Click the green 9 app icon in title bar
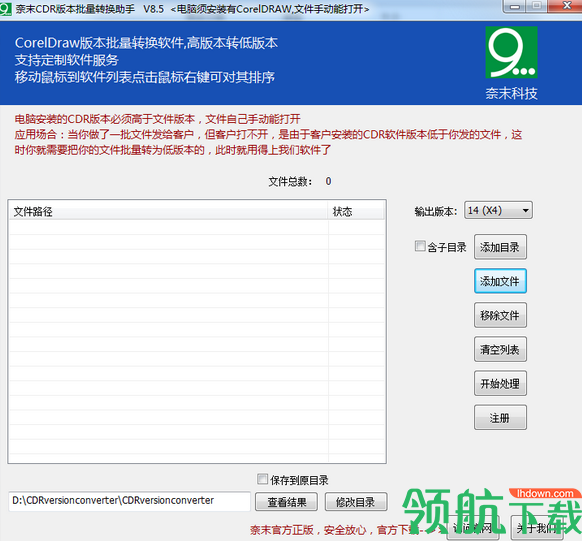 pyautogui.click(x=5, y=9)
